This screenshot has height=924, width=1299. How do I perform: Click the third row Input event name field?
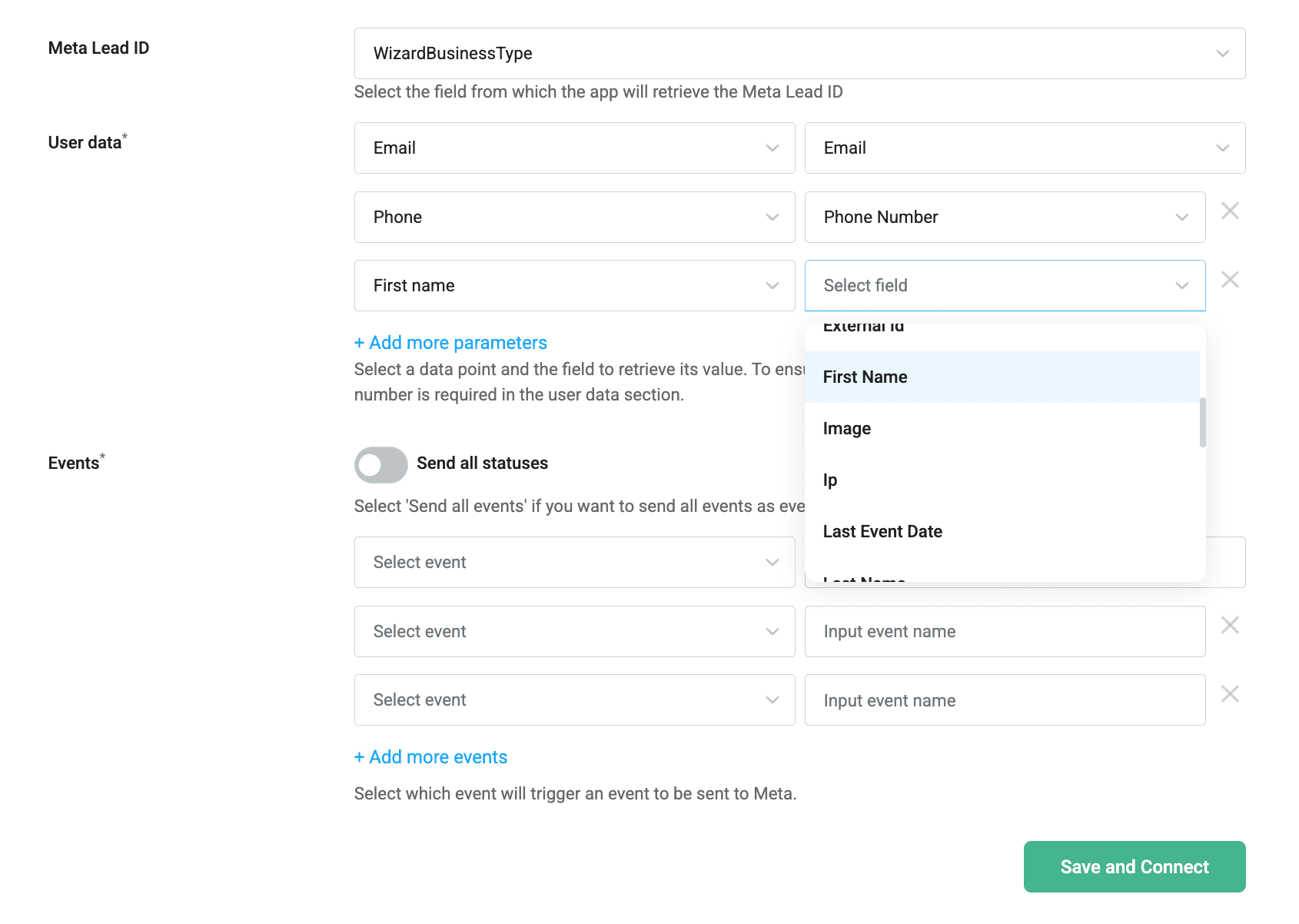coord(1005,700)
